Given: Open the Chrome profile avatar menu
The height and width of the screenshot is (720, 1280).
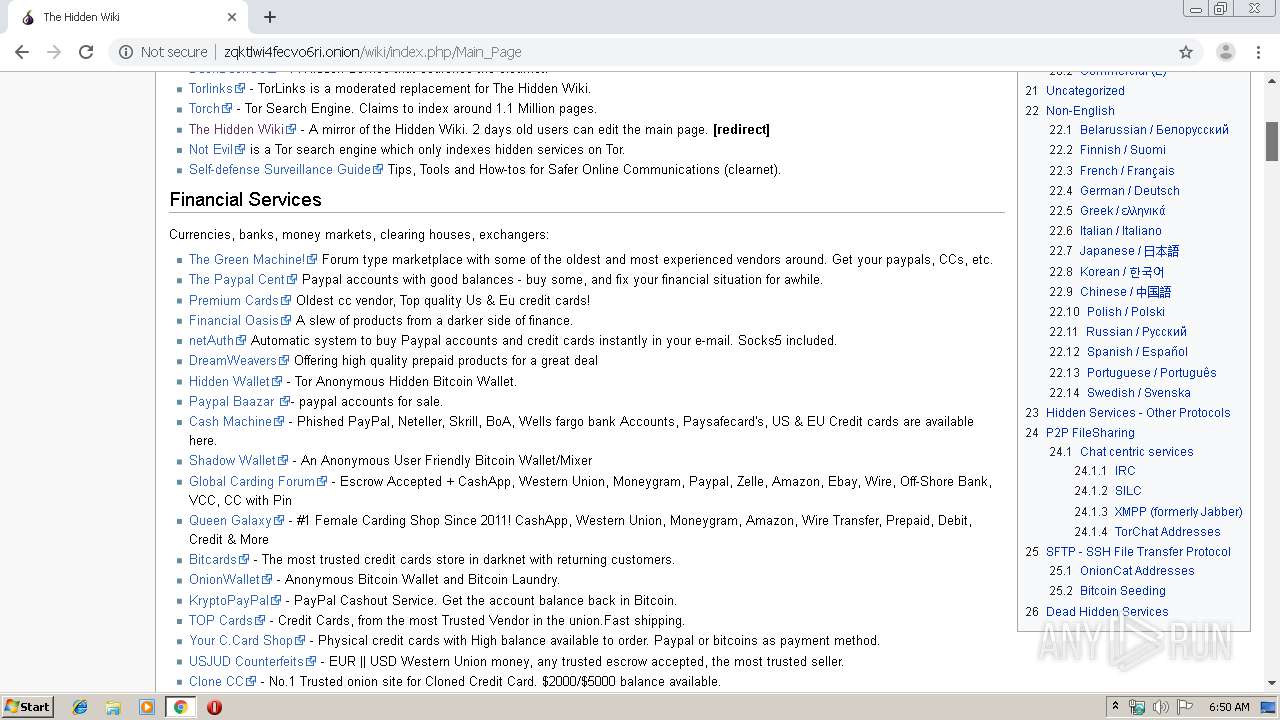Looking at the screenshot, I should (x=1225, y=52).
